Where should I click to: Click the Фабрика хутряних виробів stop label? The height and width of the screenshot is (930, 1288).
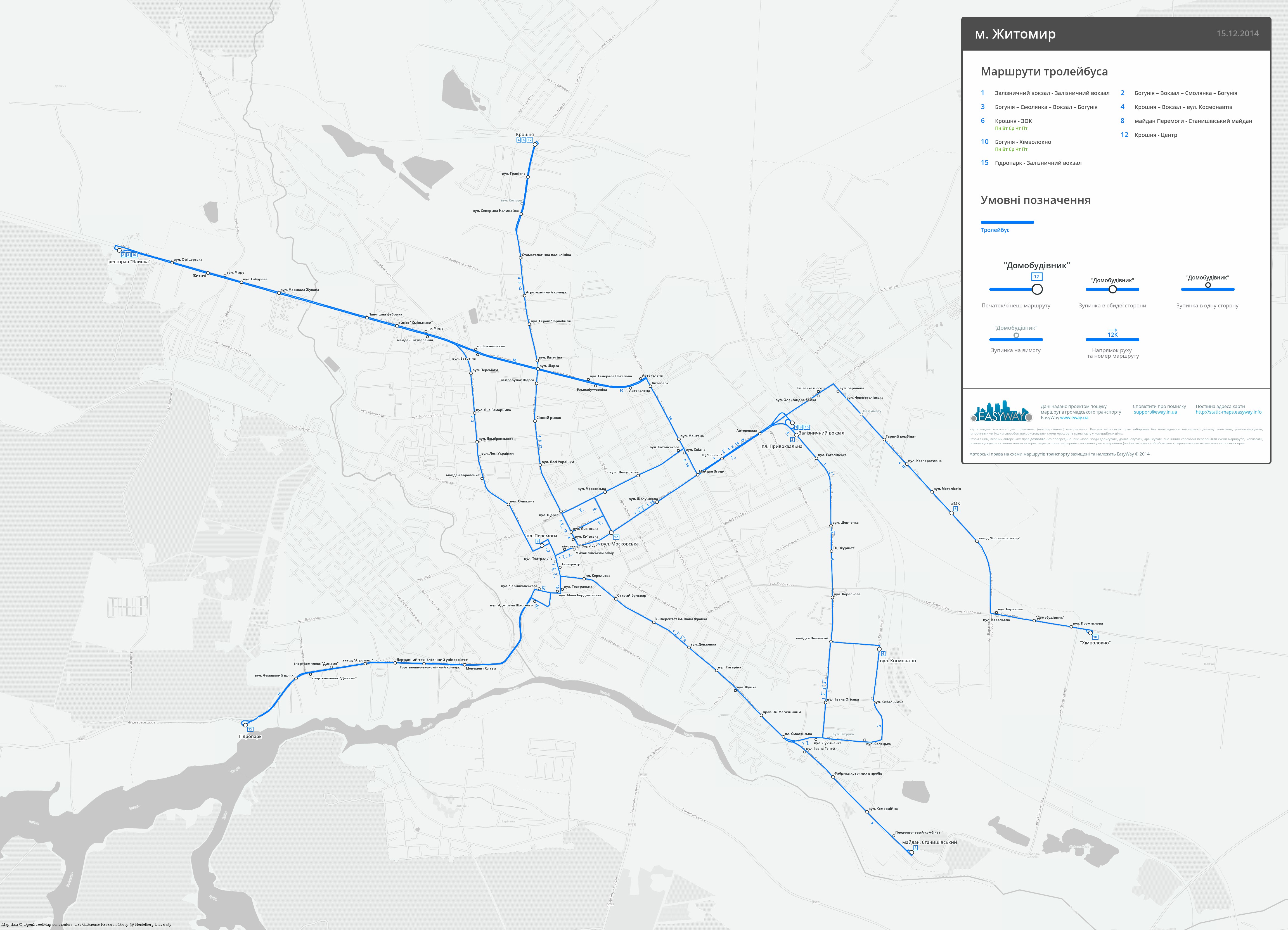click(x=858, y=773)
